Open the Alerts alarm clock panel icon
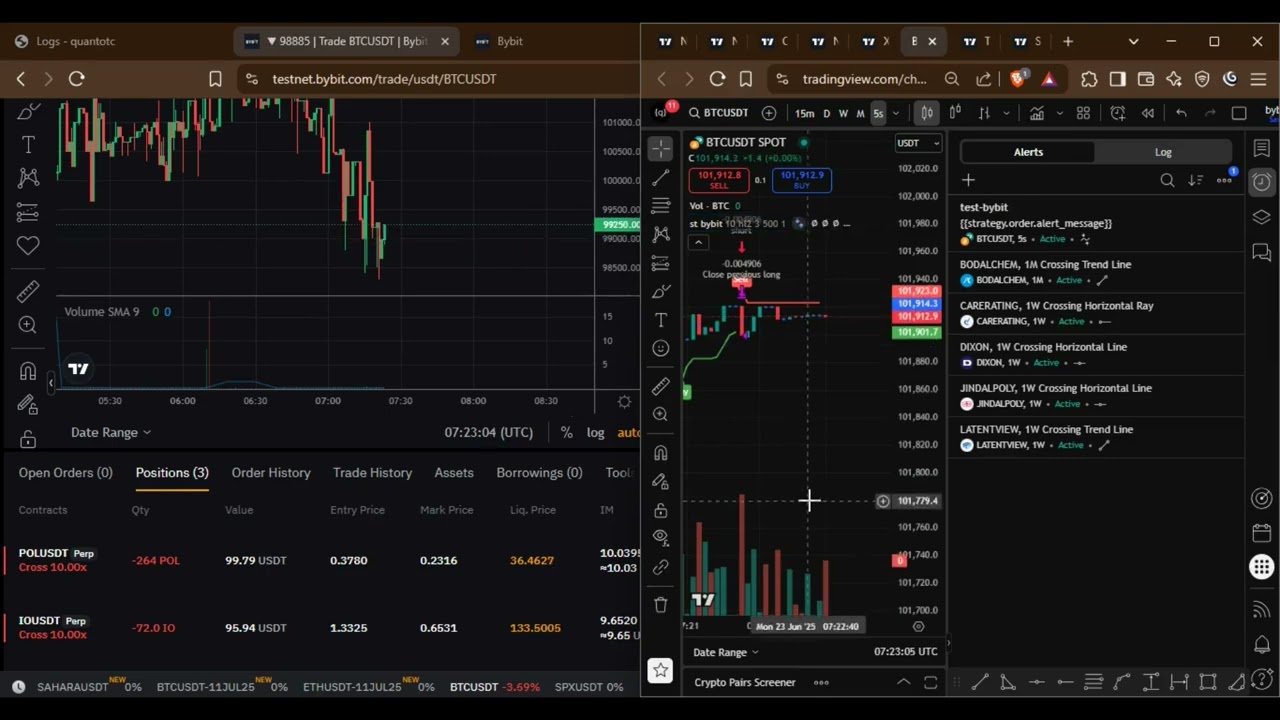The image size is (1280, 720). (1261, 182)
